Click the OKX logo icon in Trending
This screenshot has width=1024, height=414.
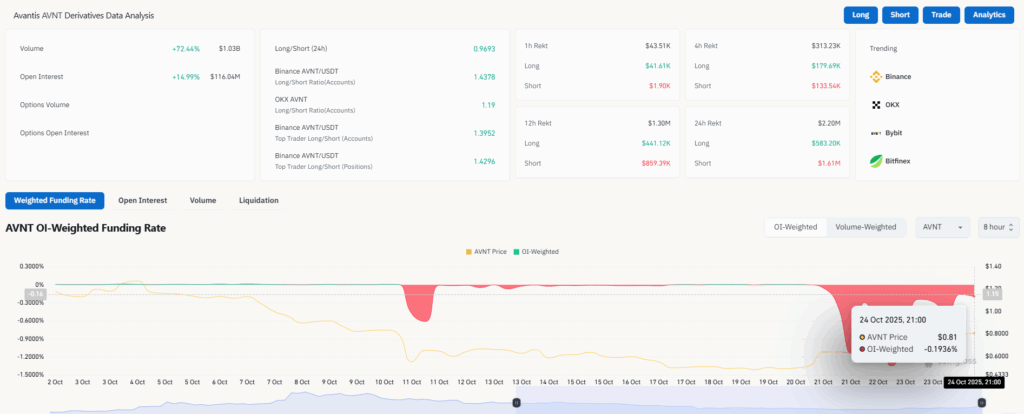(876, 105)
